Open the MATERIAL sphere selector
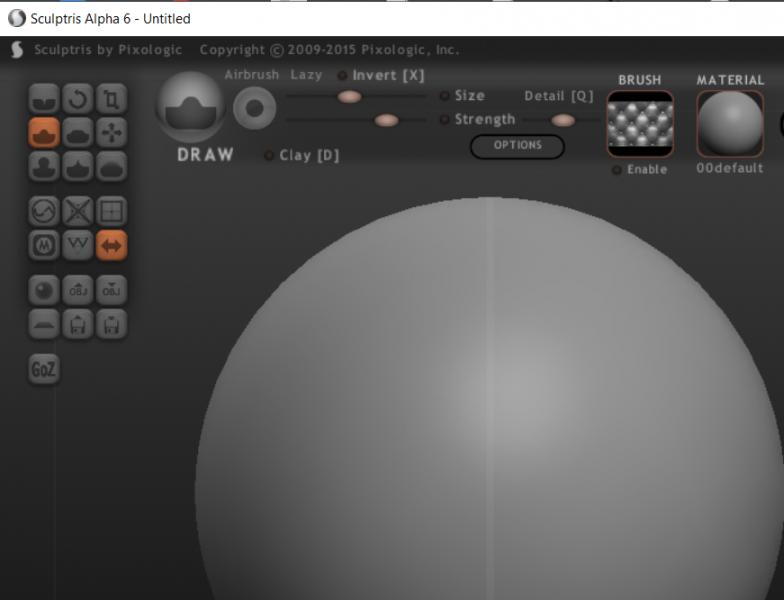The image size is (784, 600). click(729, 124)
